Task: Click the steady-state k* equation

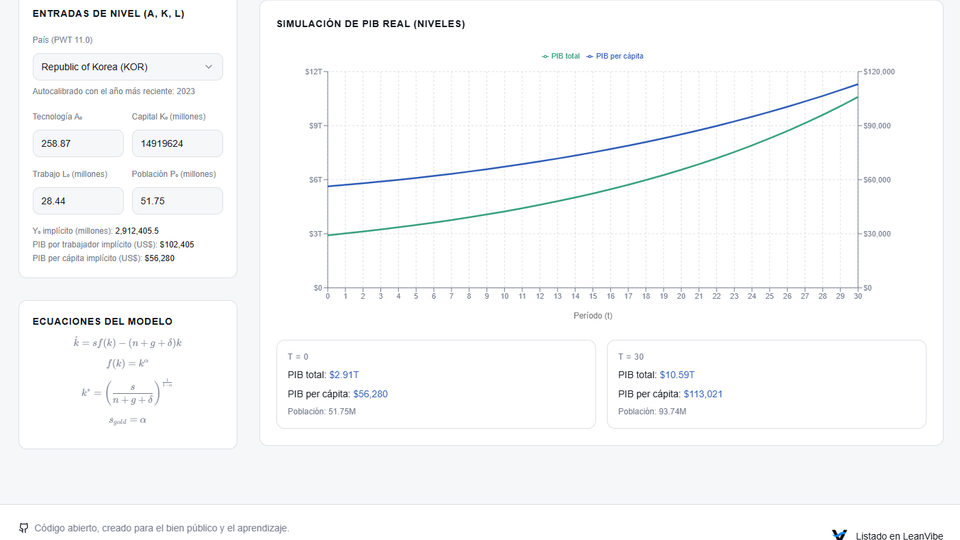Action: 127,391
